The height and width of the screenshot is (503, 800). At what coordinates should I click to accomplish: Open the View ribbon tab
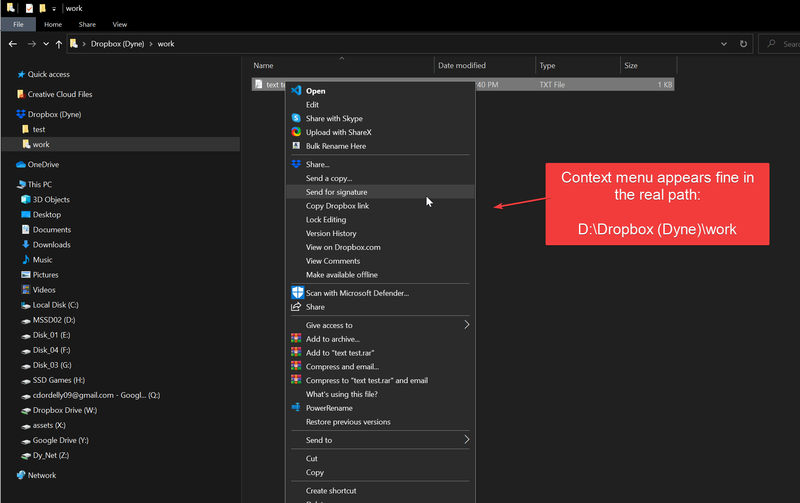pyautogui.click(x=119, y=24)
